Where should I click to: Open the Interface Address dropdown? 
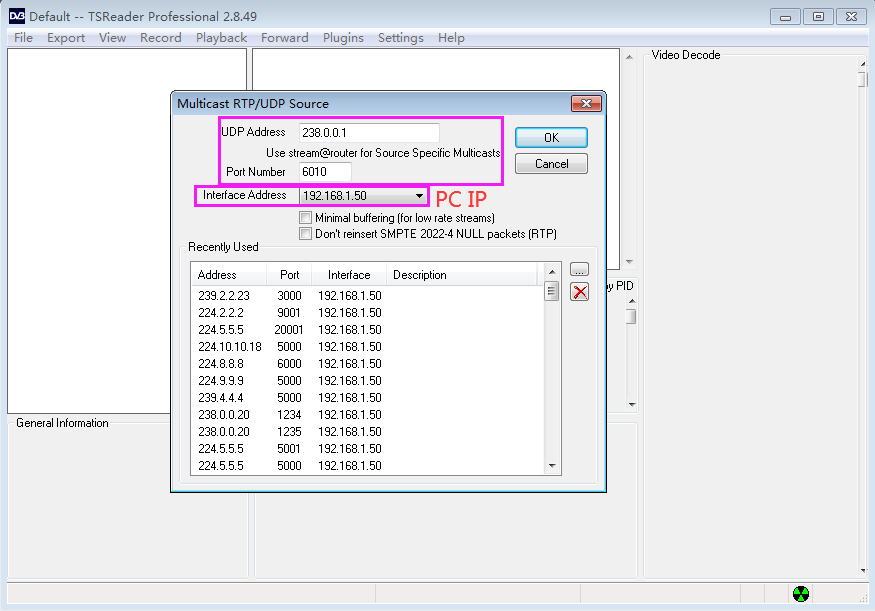(x=419, y=196)
